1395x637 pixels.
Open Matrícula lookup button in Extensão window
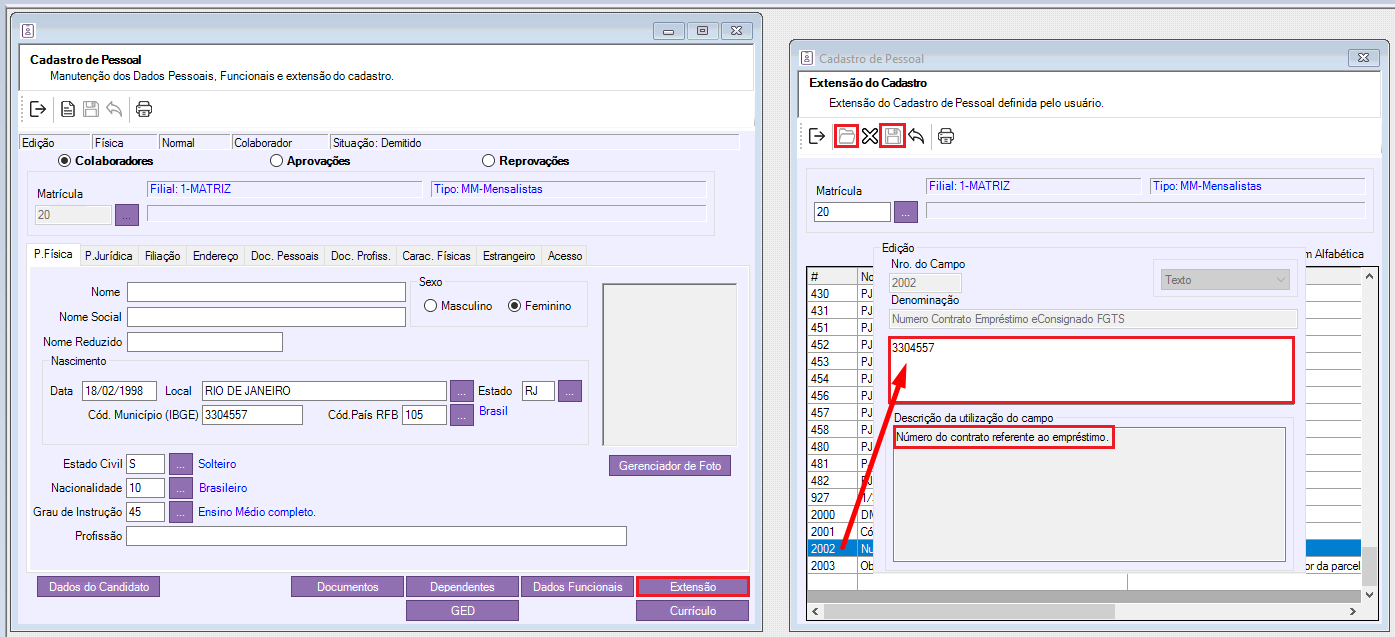click(x=905, y=212)
